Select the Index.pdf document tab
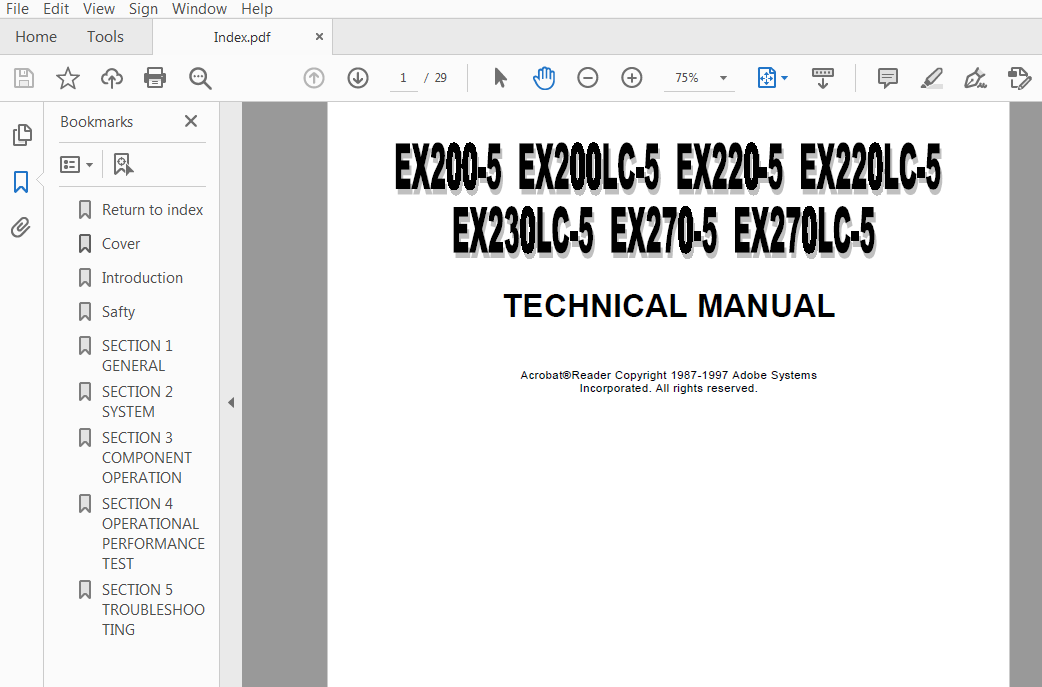The image size is (1042, 687). click(x=242, y=37)
